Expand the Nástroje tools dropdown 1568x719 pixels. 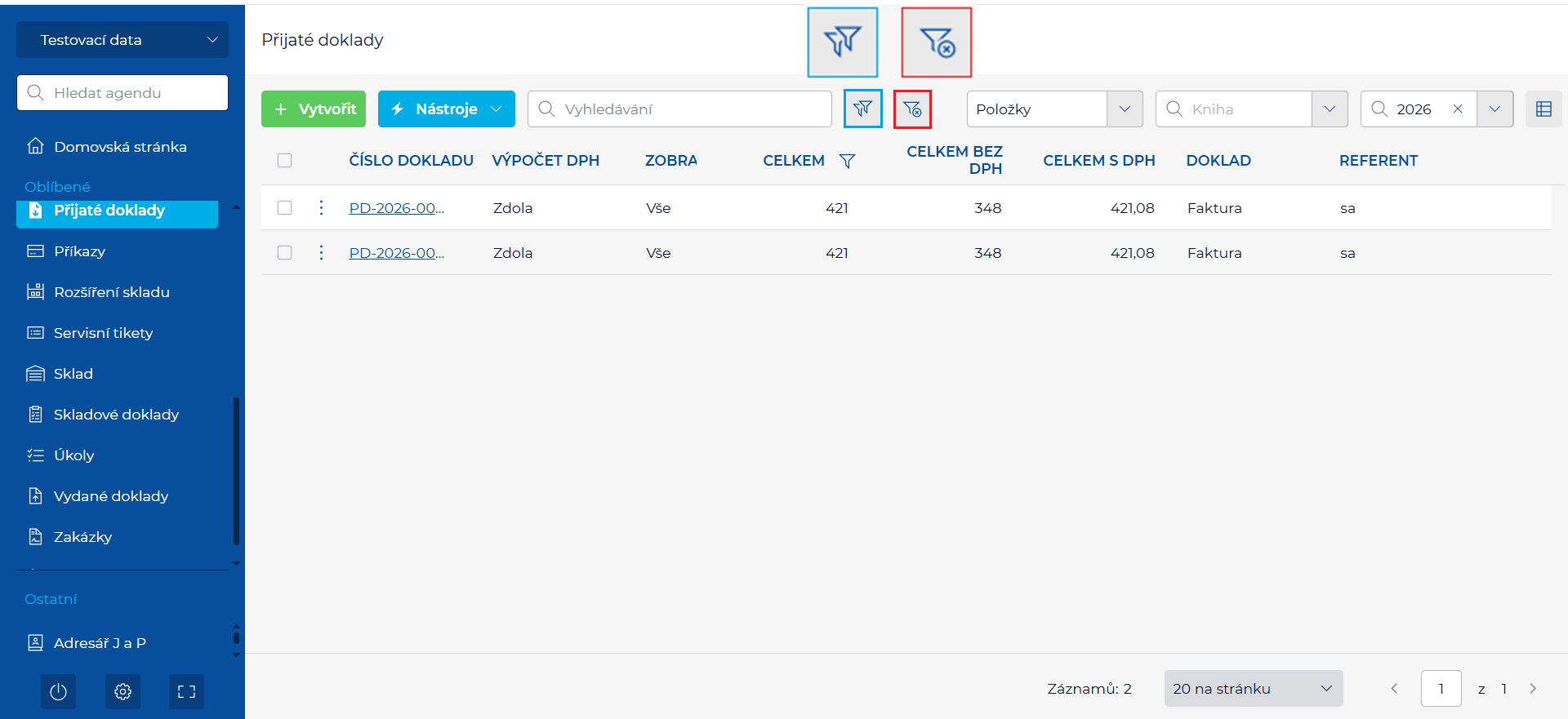click(446, 109)
